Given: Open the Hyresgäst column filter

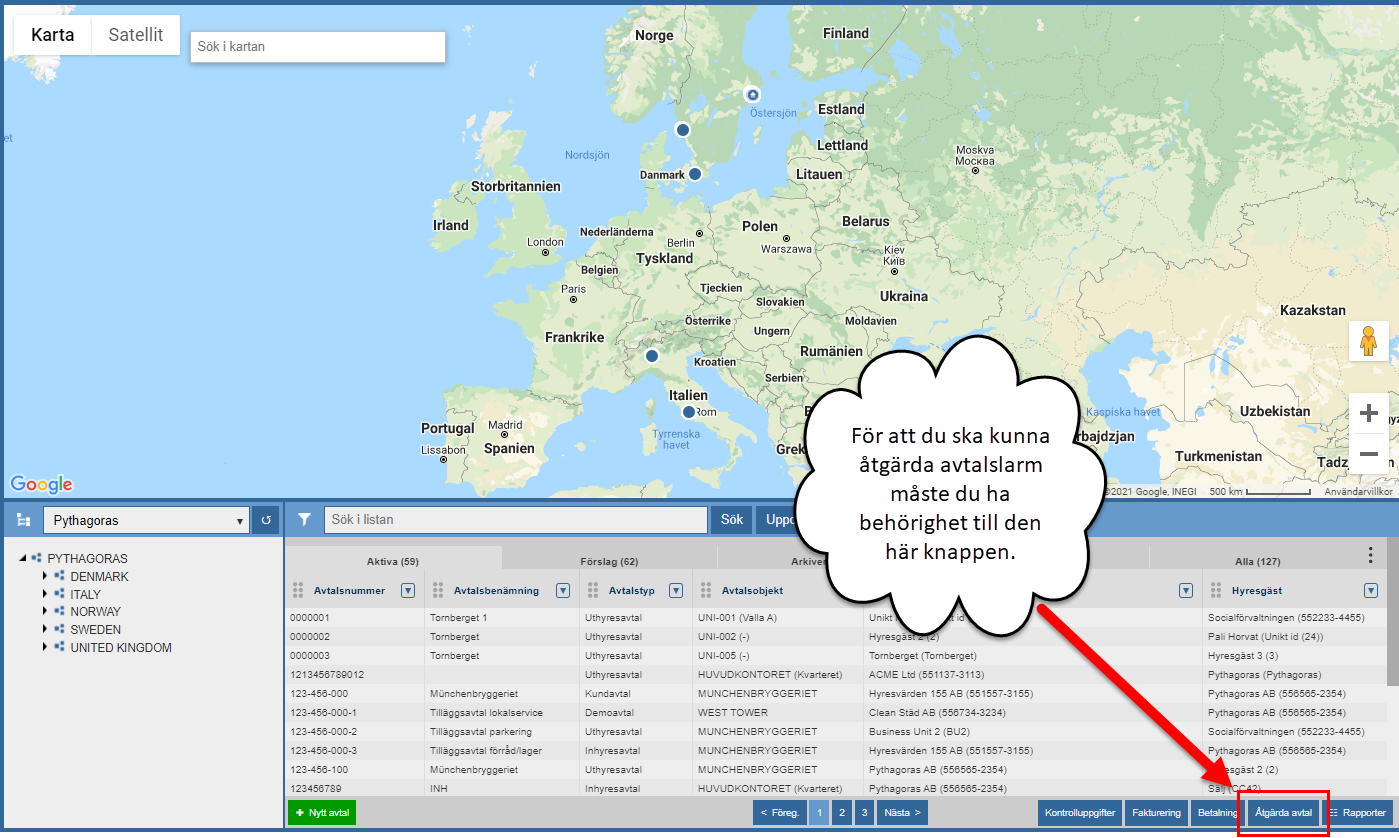Looking at the screenshot, I should click(x=1370, y=591).
